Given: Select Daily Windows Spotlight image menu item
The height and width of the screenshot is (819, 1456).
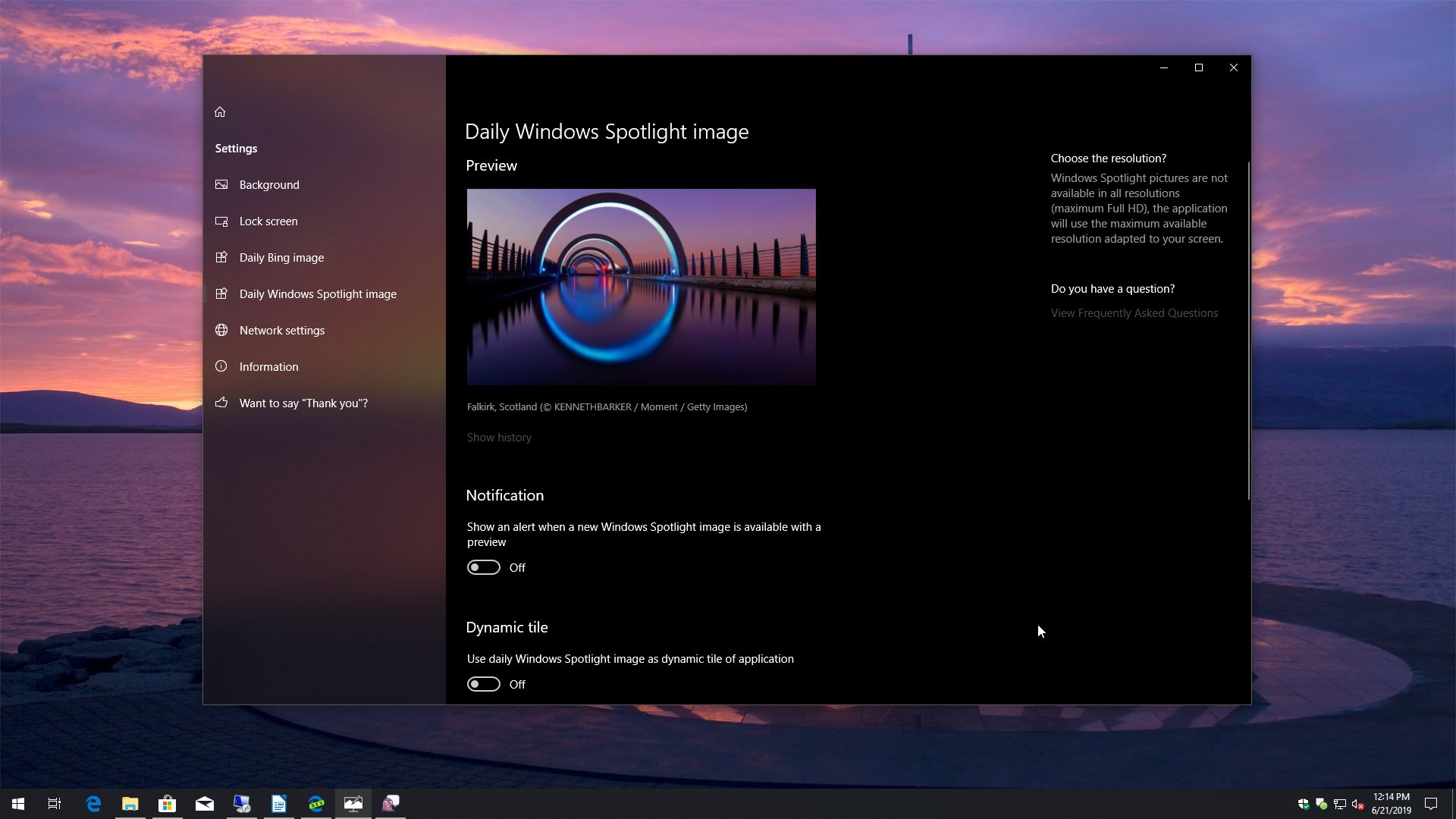Looking at the screenshot, I should click(325, 293).
